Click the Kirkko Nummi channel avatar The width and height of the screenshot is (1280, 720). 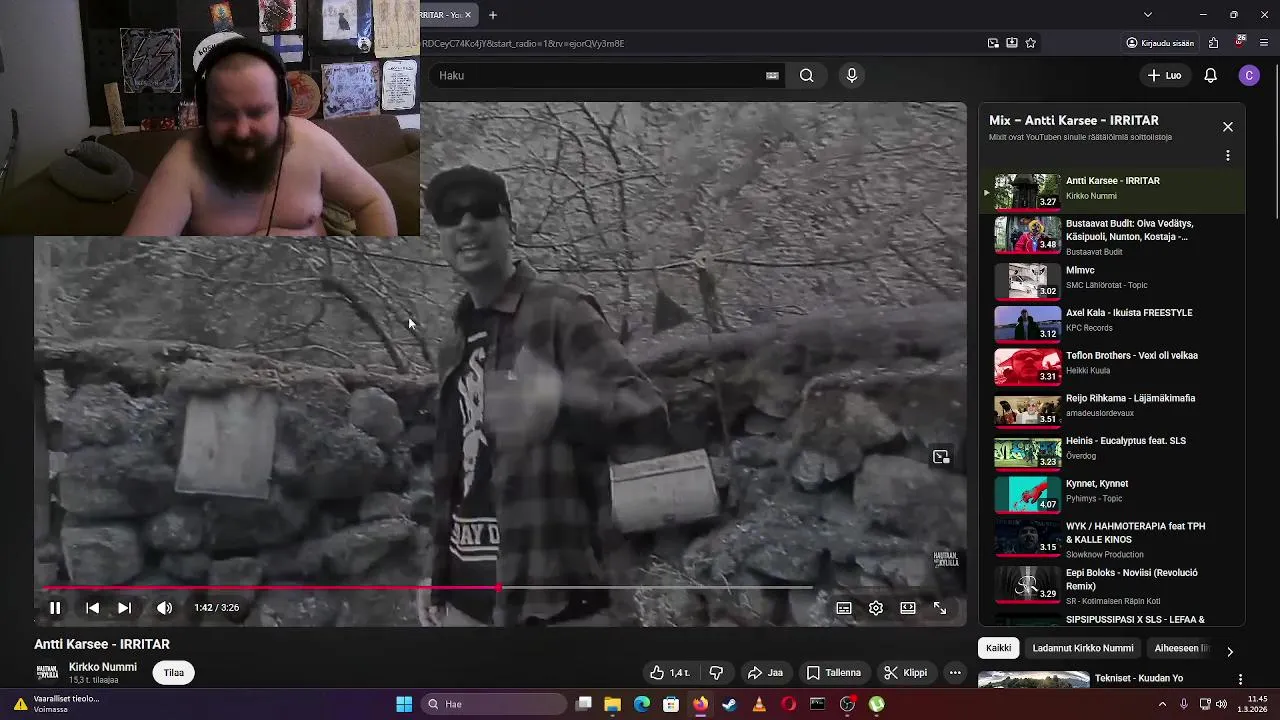click(x=47, y=673)
